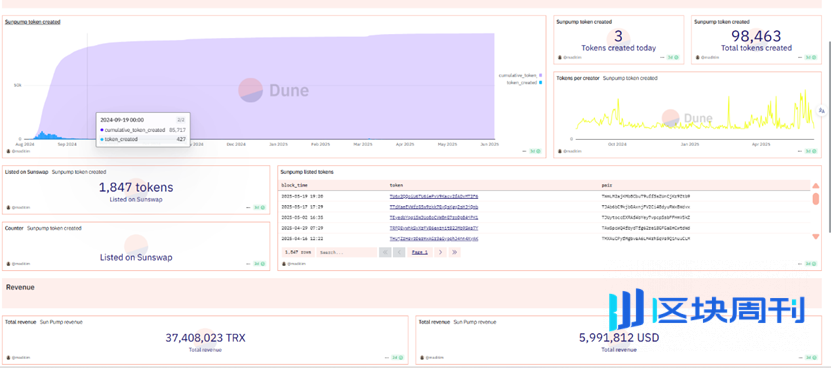Screen dimensions: 831x368
Task: Click the 3d badge on Sunpump listed tokens table
Action: tap(811, 264)
